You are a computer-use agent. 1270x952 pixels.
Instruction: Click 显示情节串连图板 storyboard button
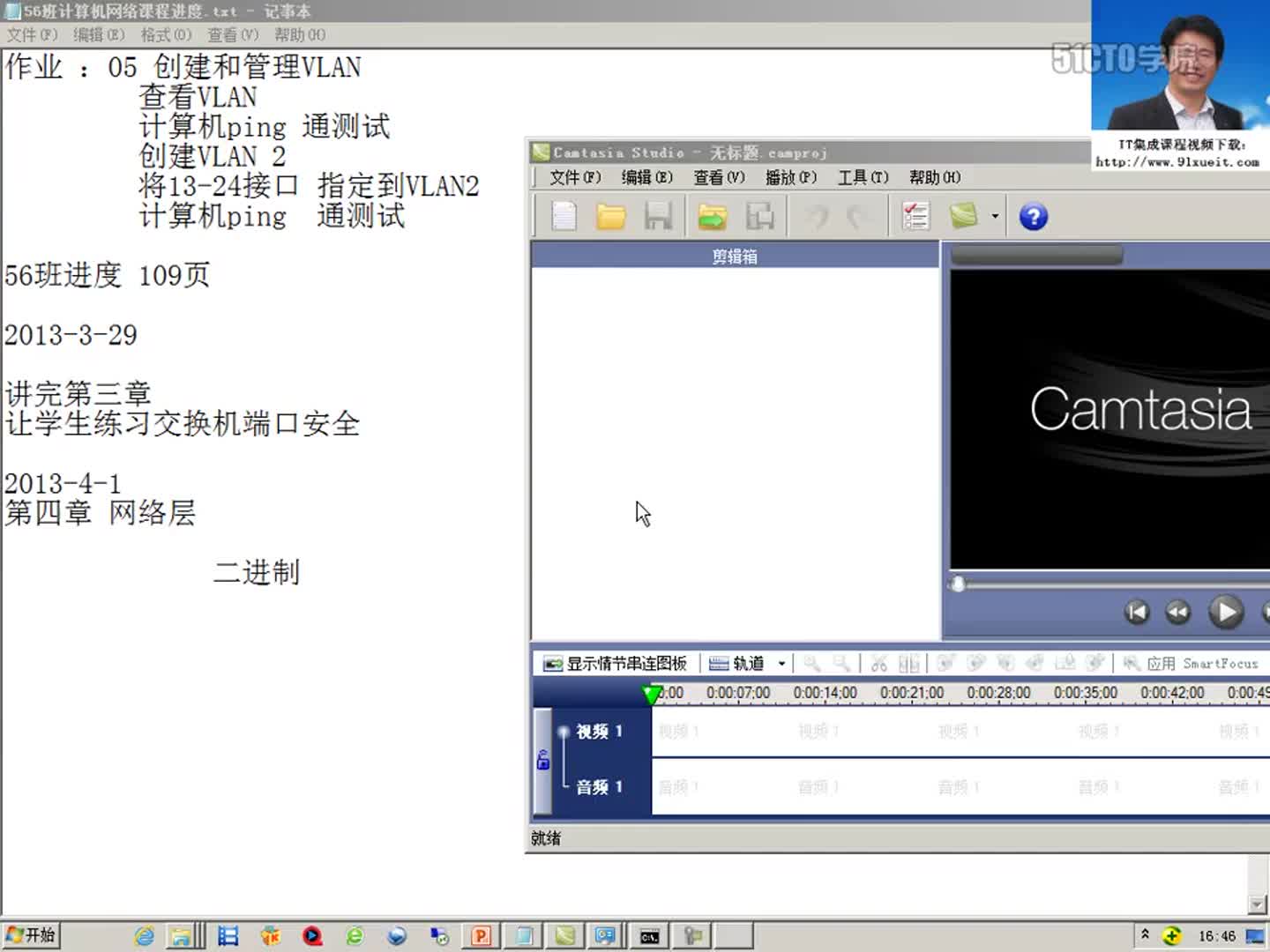click(x=615, y=664)
